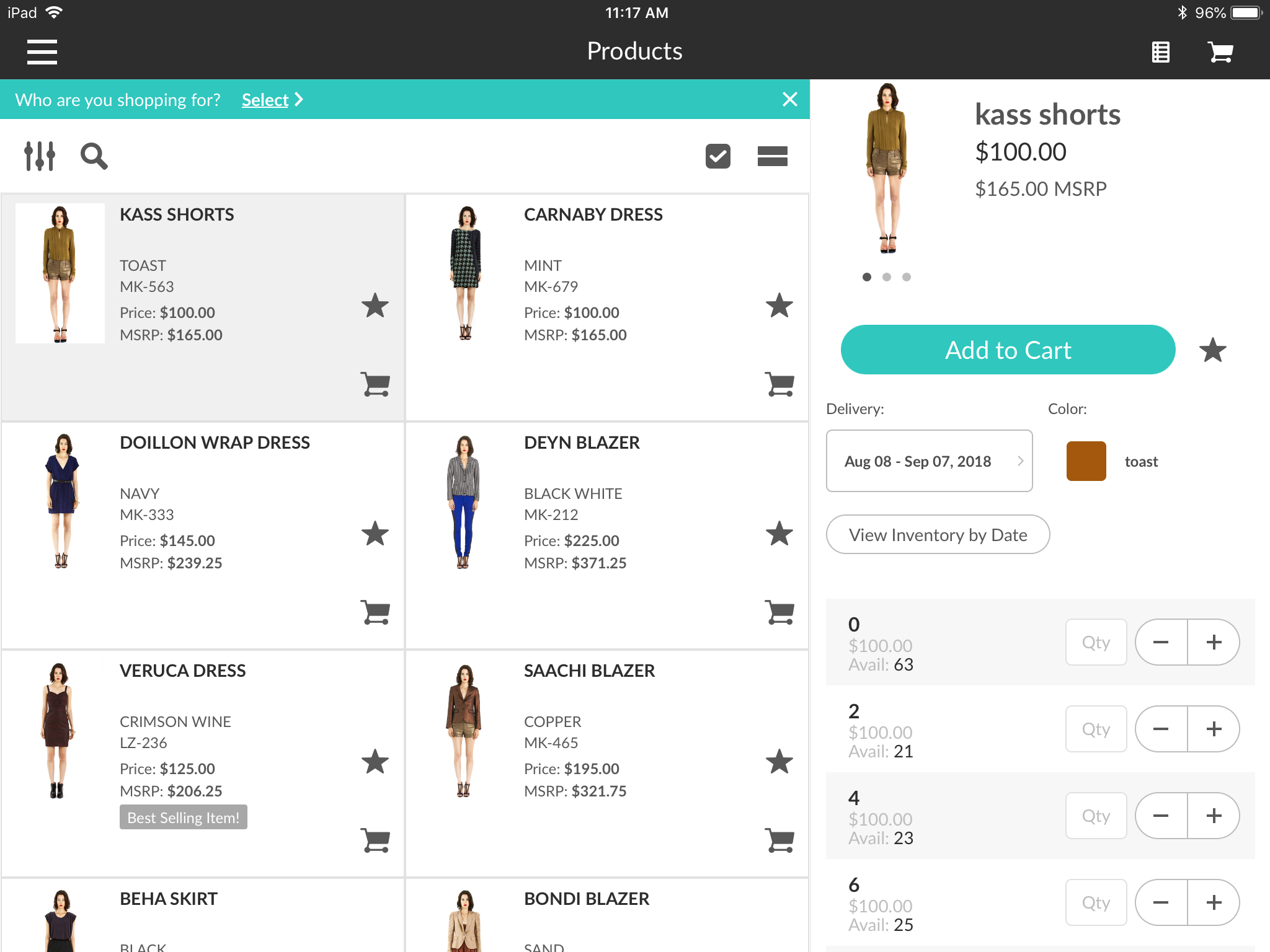Decrease quantity for size 2

point(1161,729)
